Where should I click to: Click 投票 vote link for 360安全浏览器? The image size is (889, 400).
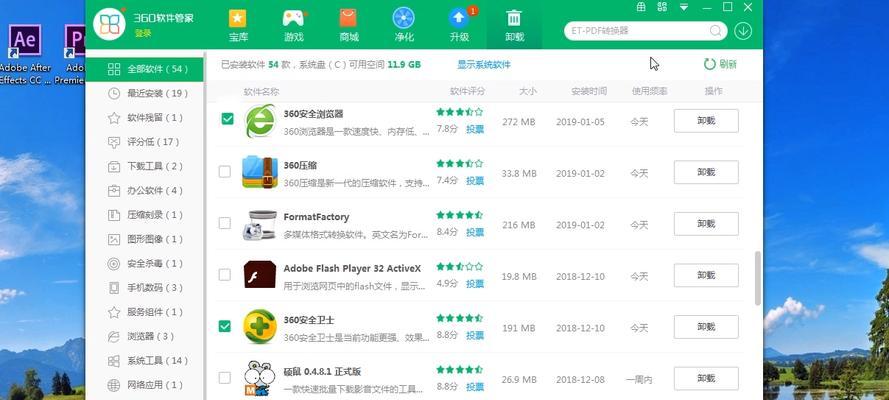click(x=475, y=129)
